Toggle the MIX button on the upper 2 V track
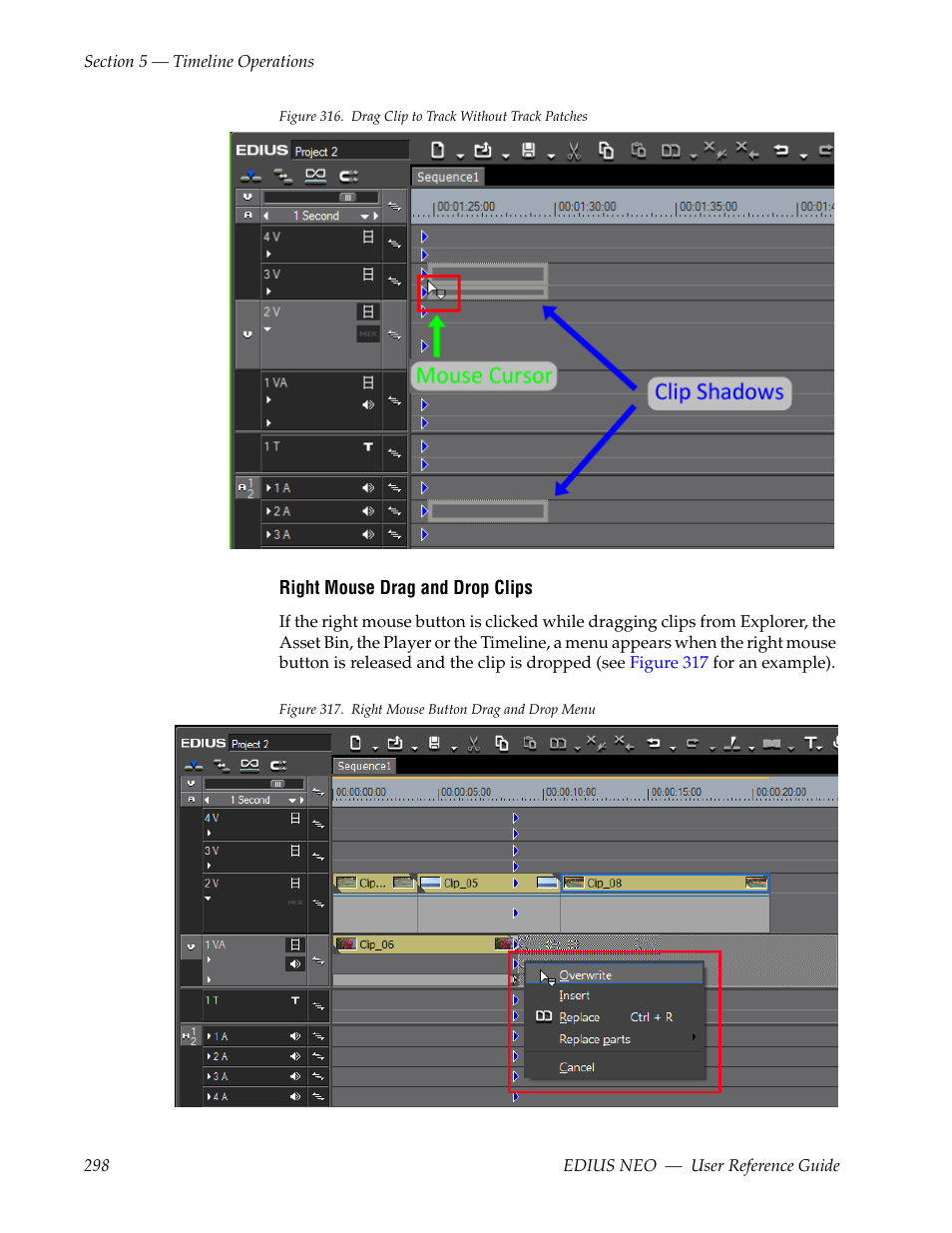The height and width of the screenshot is (1233, 952). [368, 333]
